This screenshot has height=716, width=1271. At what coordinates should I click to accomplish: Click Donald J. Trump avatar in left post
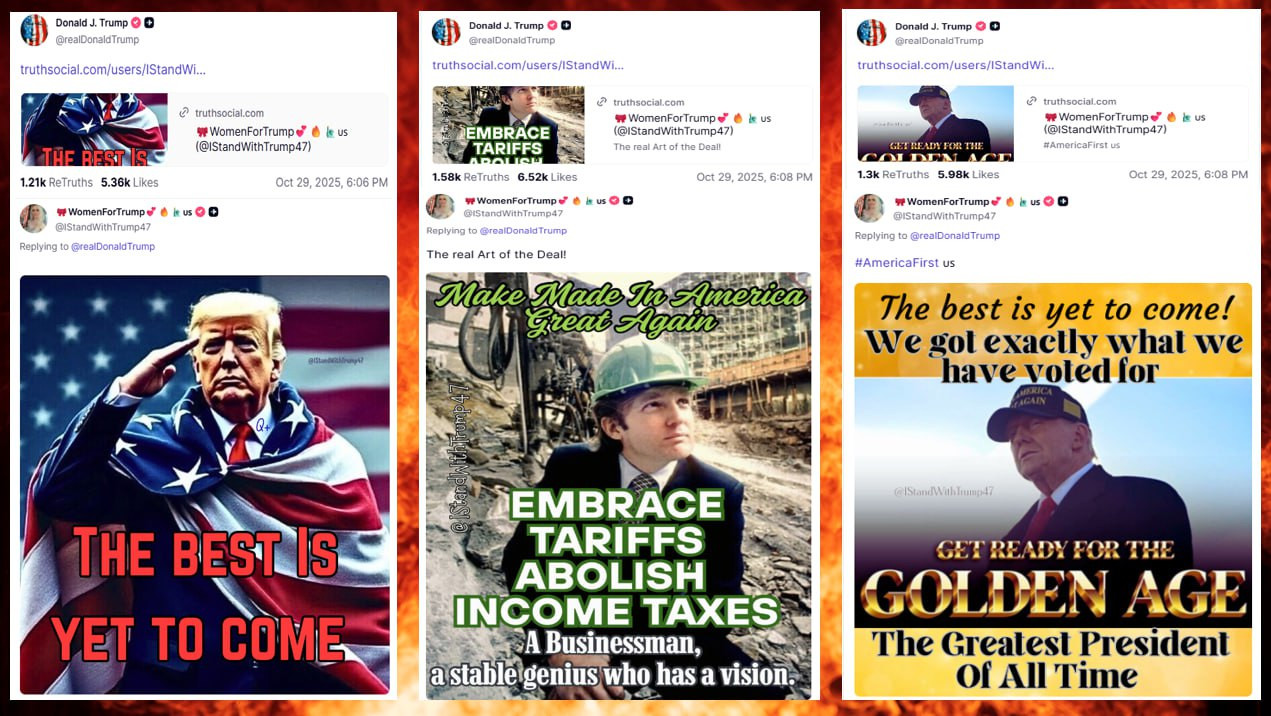coord(34,30)
